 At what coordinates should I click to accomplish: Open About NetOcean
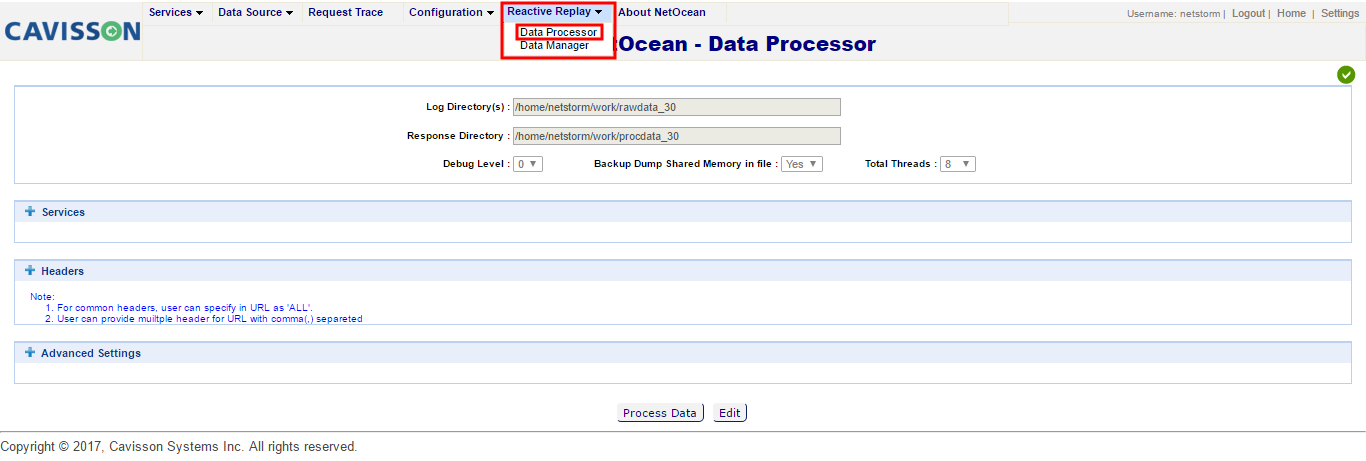point(661,12)
